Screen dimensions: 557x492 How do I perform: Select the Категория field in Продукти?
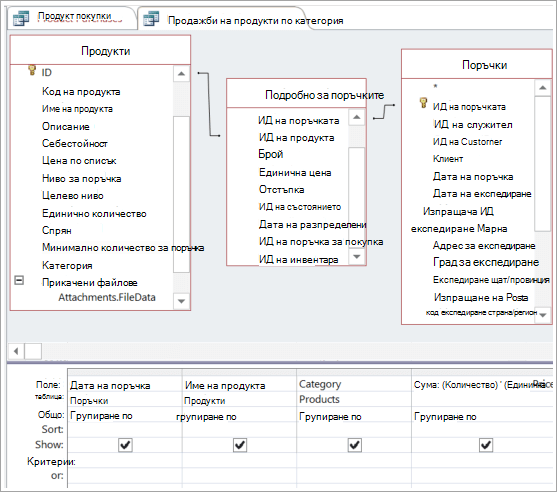pos(67,265)
